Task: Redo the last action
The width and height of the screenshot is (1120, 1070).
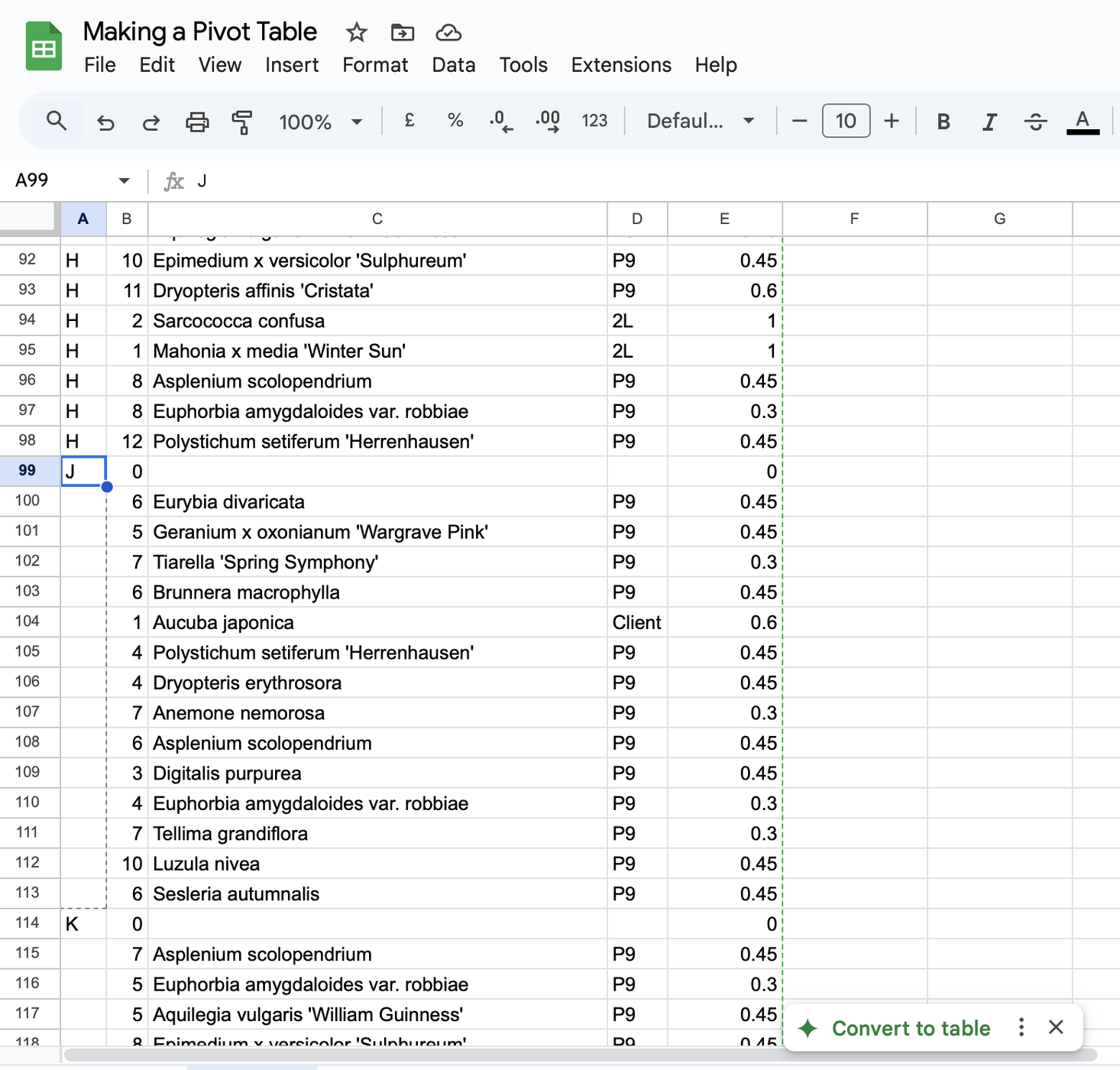Action: coord(151,121)
